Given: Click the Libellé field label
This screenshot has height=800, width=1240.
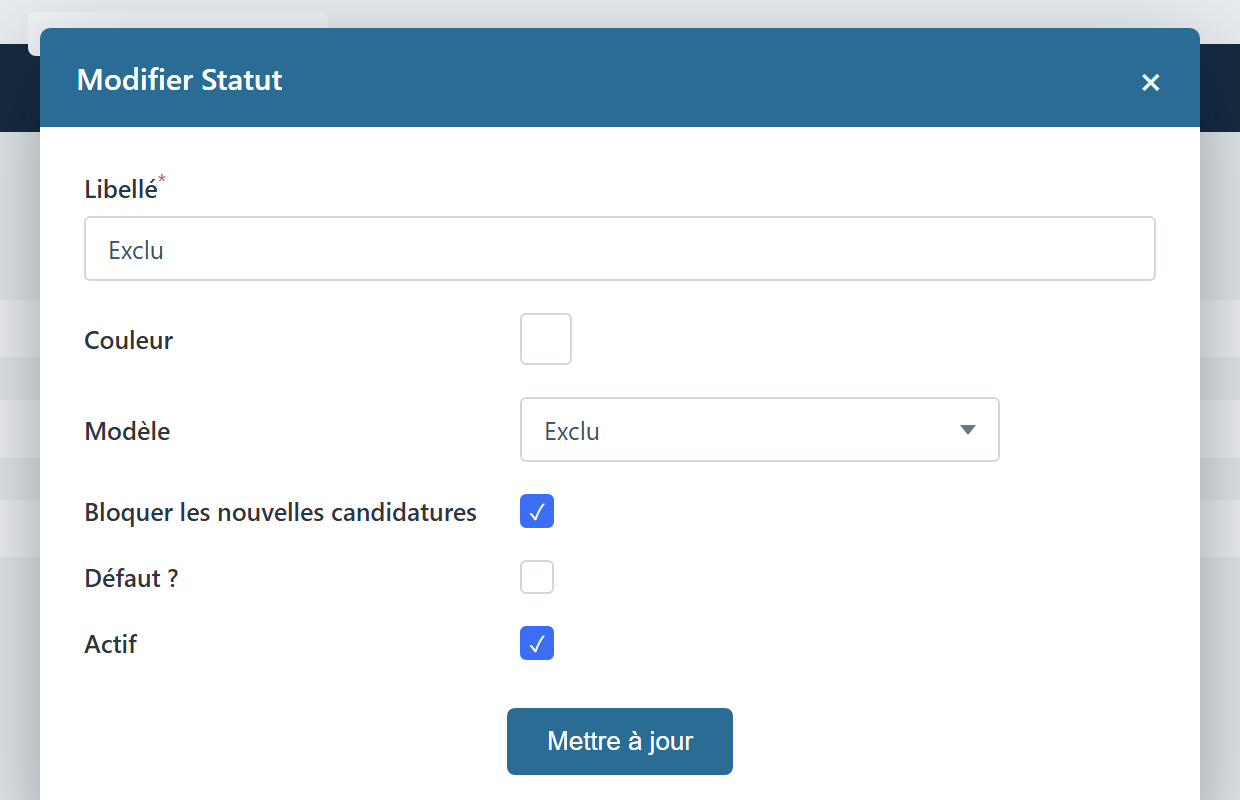Looking at the screenshot, I should [121, 188].
